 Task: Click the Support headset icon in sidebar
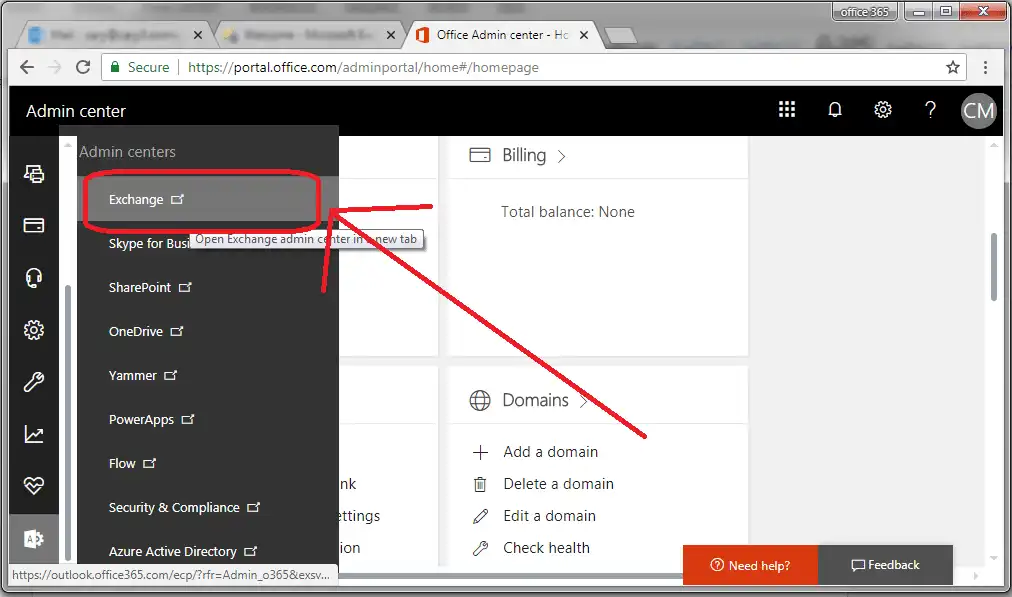click(x=34, y=278)
